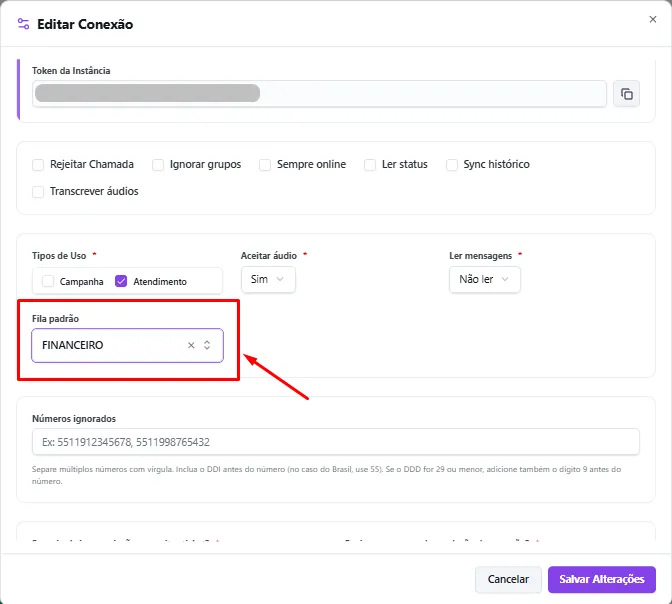This screenshot has width=672, height=604.
Task: Check the Campanha usage type
Action: point(48,281)
